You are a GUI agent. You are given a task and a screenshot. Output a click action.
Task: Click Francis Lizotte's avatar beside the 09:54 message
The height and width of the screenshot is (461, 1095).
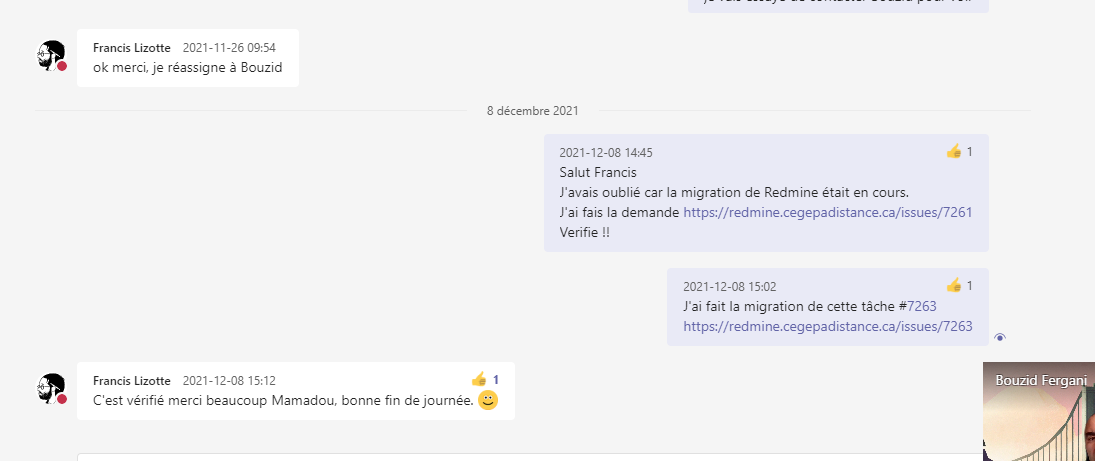click(x=51, y=55)
